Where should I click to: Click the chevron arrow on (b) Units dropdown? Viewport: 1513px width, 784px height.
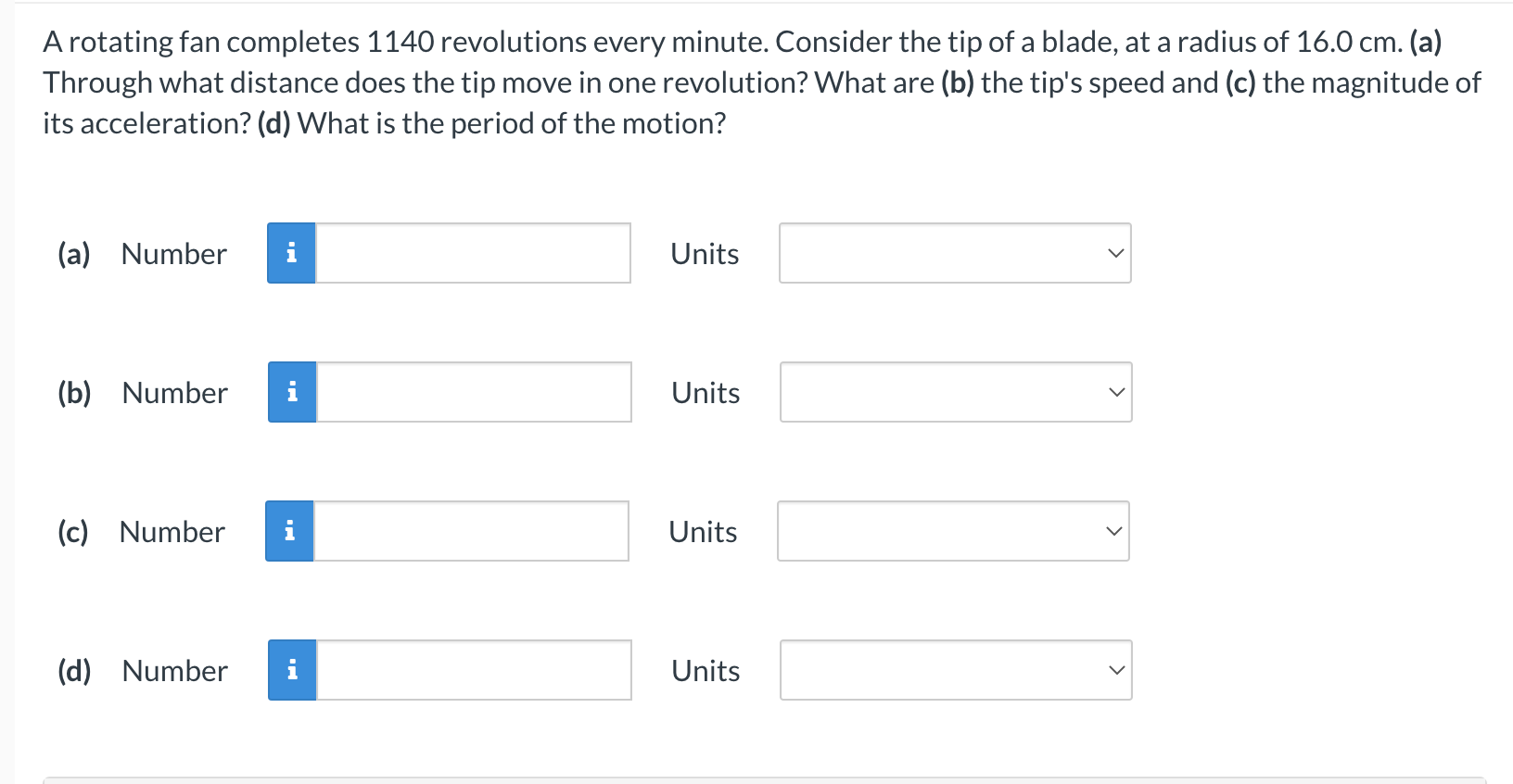[x=1117, y=392]
